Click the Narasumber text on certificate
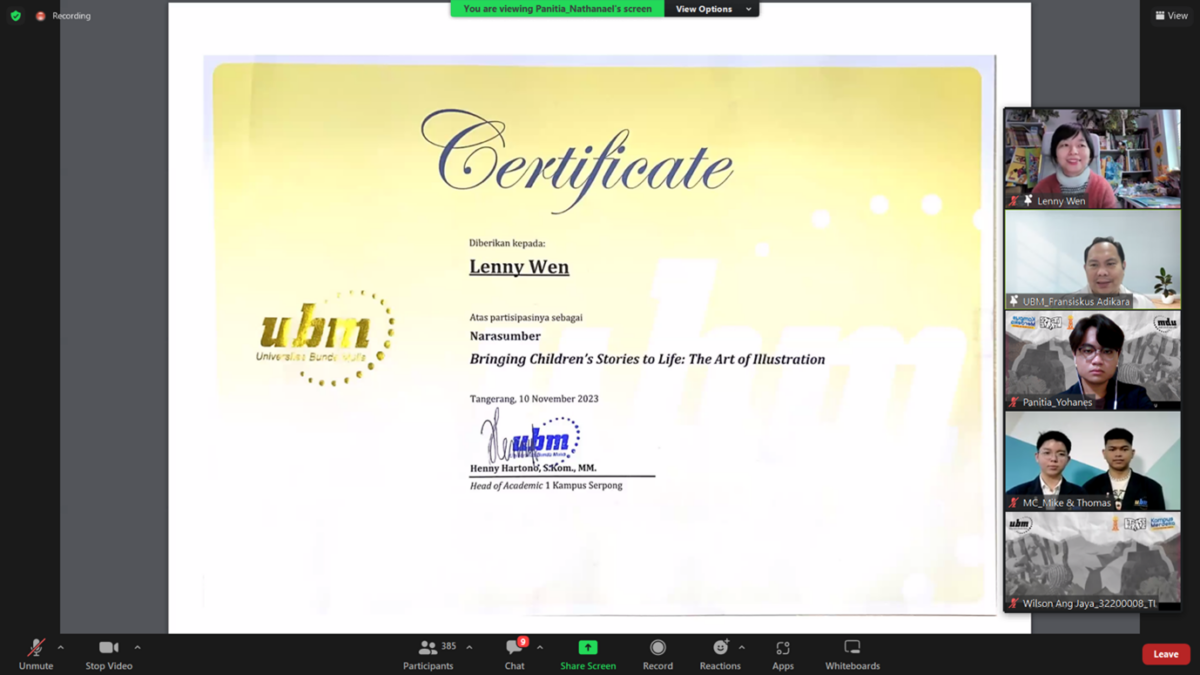This screenshot has height=675, width=1200. click(x=505, y=337)
